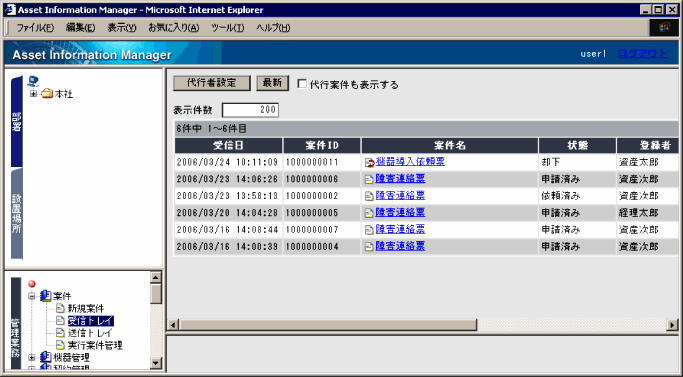Open the お気に入り menu
Screen dimensions: 683x377
click(174, 28)
